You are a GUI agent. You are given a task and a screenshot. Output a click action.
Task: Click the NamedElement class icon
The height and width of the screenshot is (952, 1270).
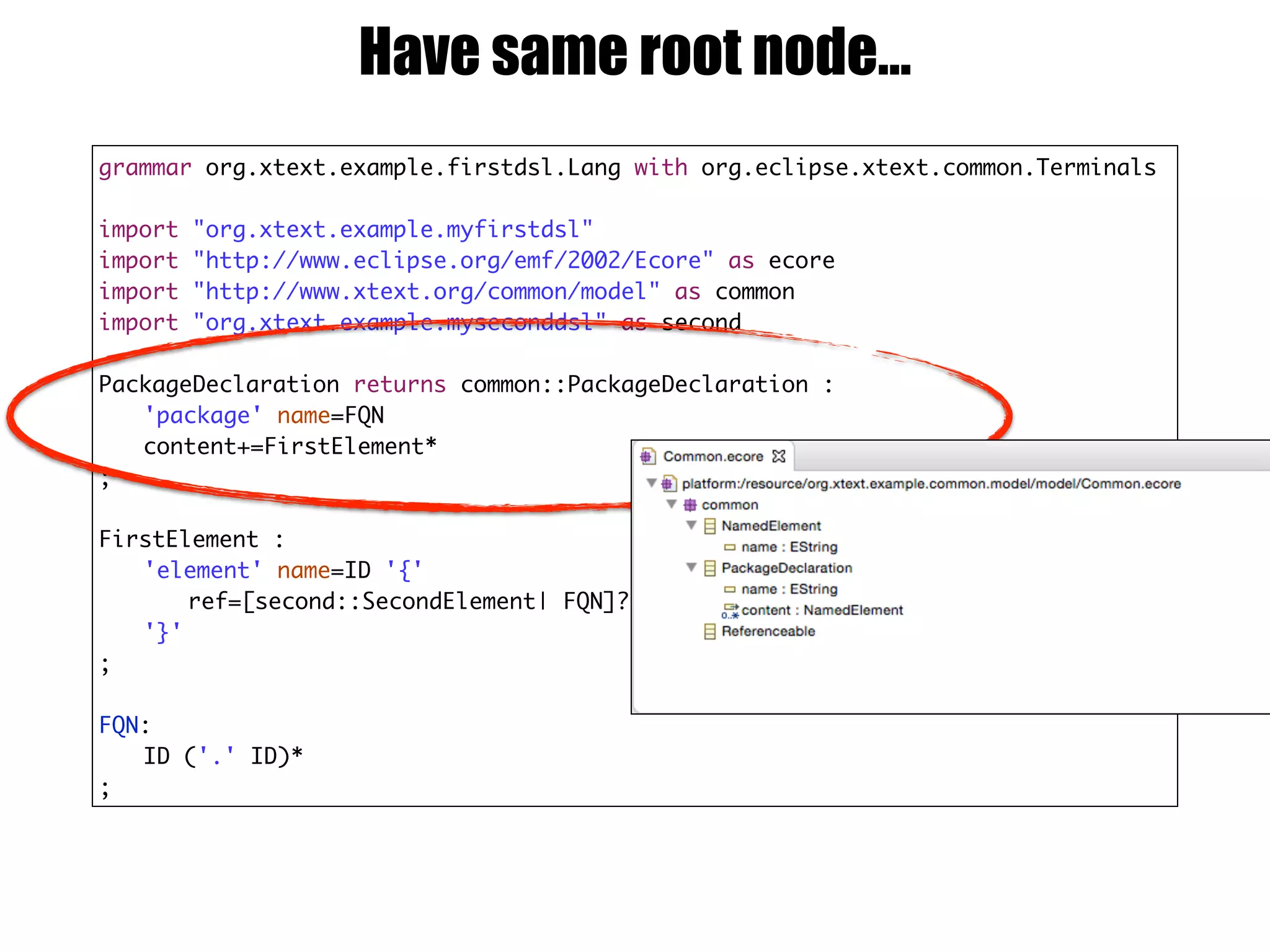click(x=710, y=526)
